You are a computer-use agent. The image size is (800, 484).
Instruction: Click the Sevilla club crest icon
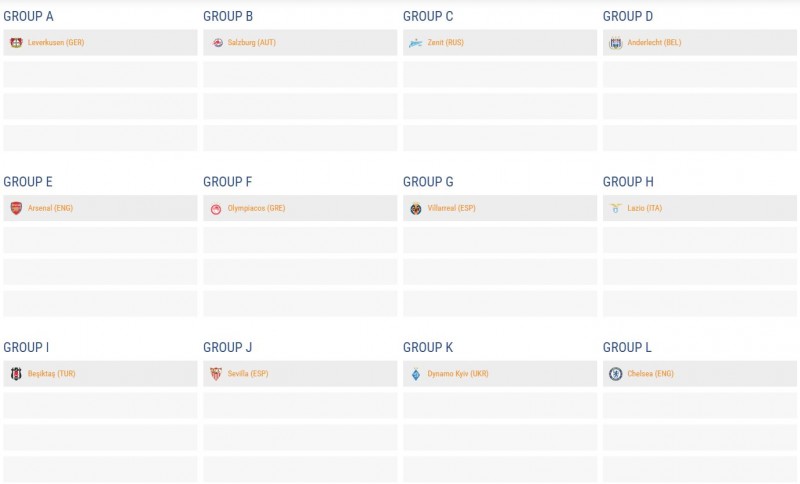tap(217, 374)
